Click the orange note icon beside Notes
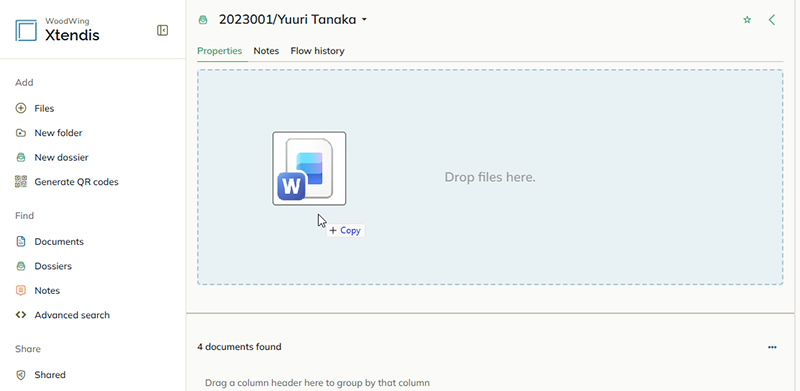Viewport: 800px width, 391px height. click(x=20, y=290)
